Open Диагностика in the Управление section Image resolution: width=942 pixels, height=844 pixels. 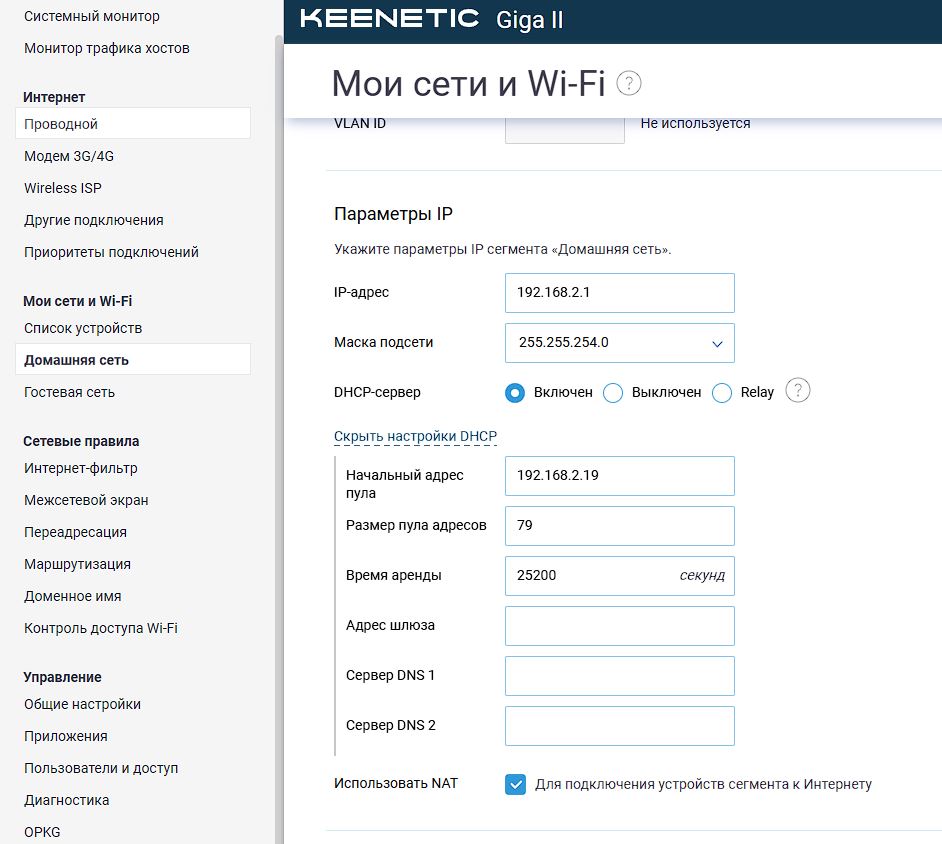click(x=67, y=800)
